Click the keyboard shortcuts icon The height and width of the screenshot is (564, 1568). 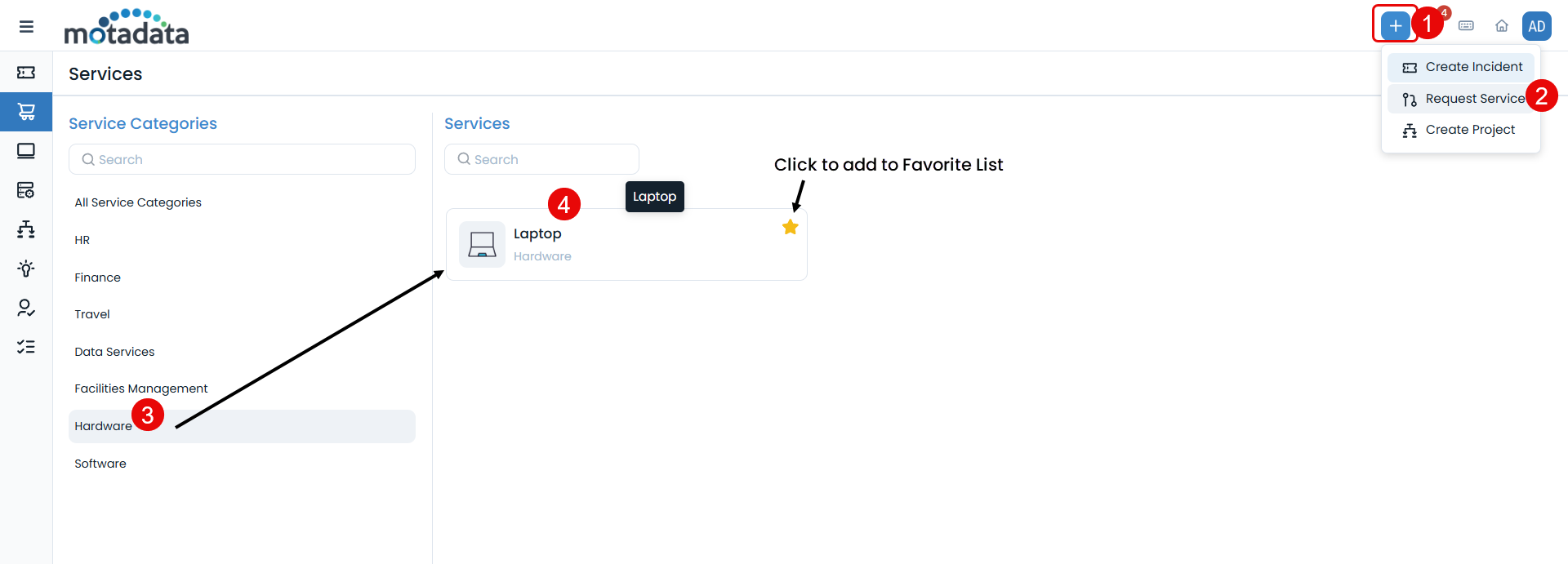[1466, 26]
